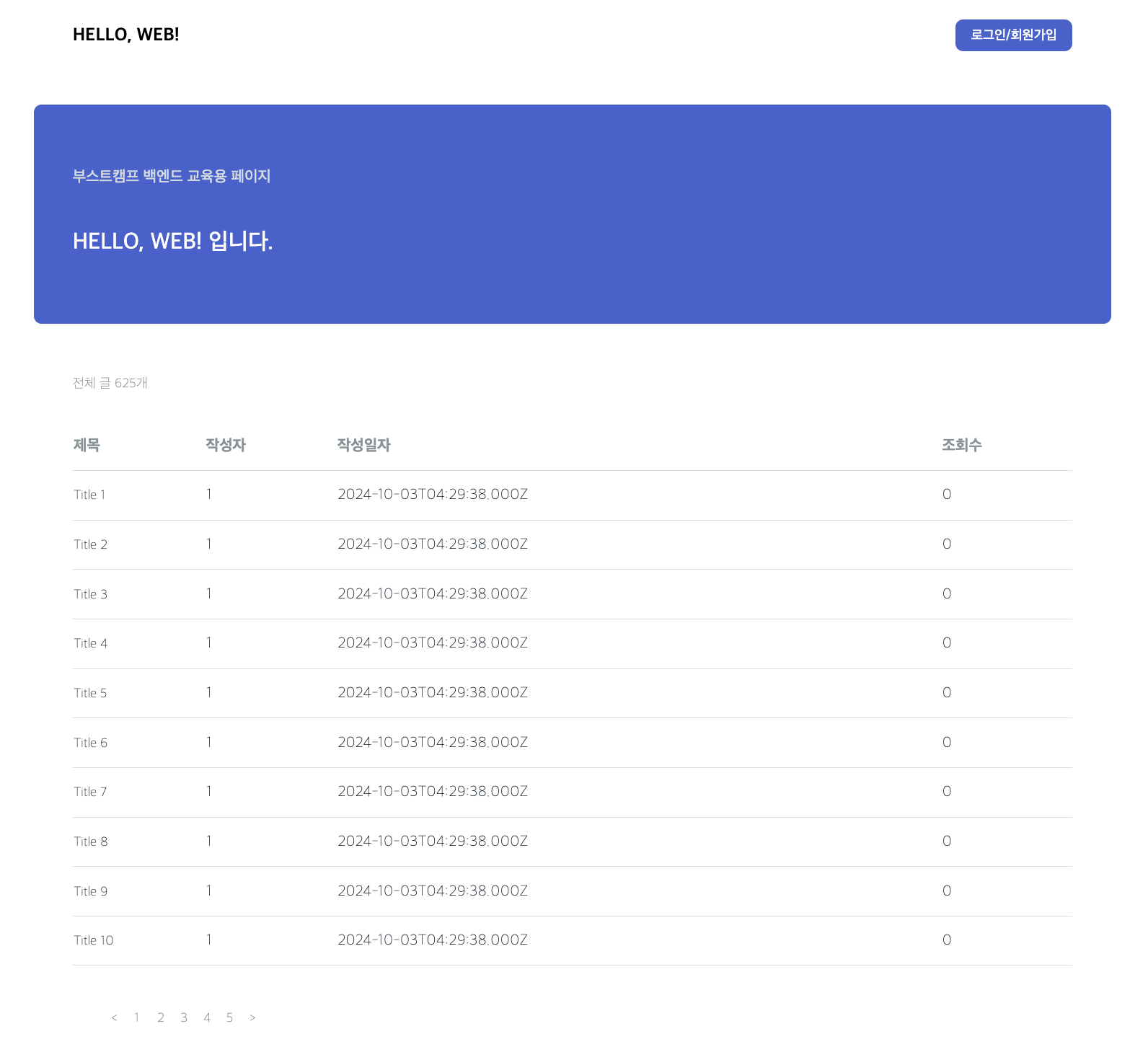
Task: Open the post Title 5
Action: click(x=90, y=693)
